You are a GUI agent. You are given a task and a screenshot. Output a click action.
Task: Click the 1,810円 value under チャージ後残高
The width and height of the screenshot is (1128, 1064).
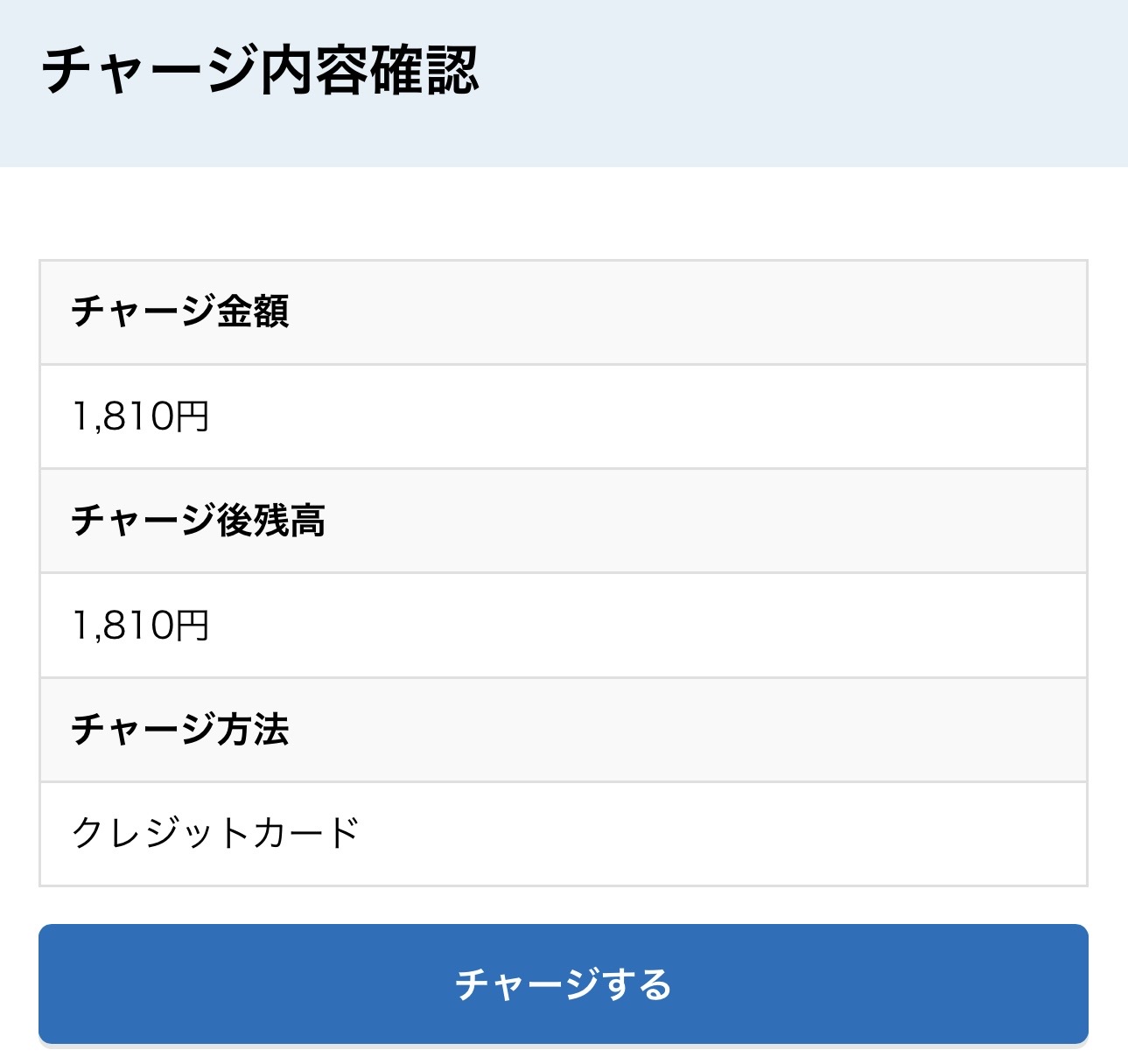tap(141, 626)
